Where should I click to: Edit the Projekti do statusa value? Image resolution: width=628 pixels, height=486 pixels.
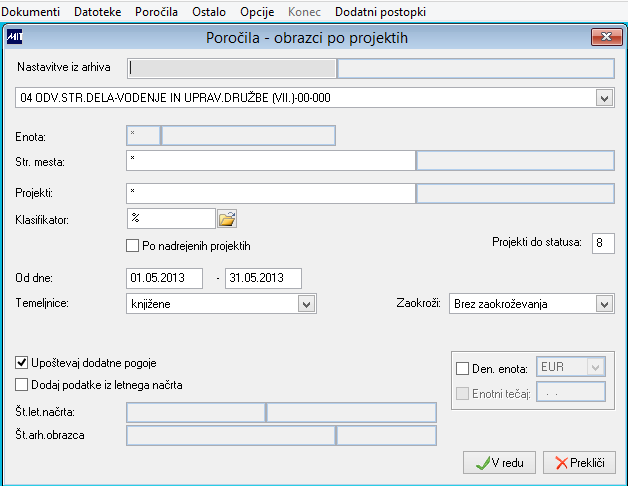click(603, 243)
